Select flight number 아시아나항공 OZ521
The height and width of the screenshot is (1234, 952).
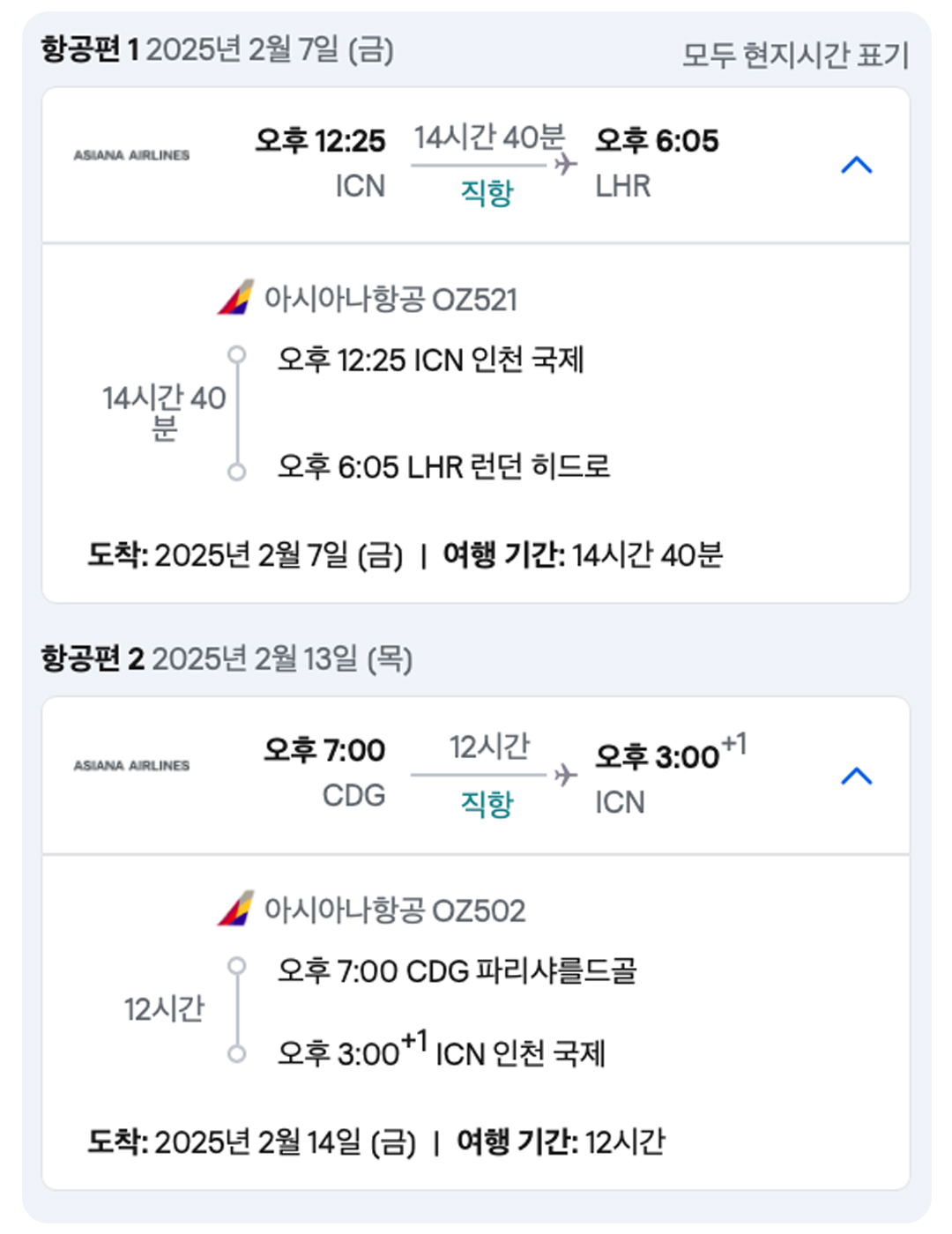(390, 299)
